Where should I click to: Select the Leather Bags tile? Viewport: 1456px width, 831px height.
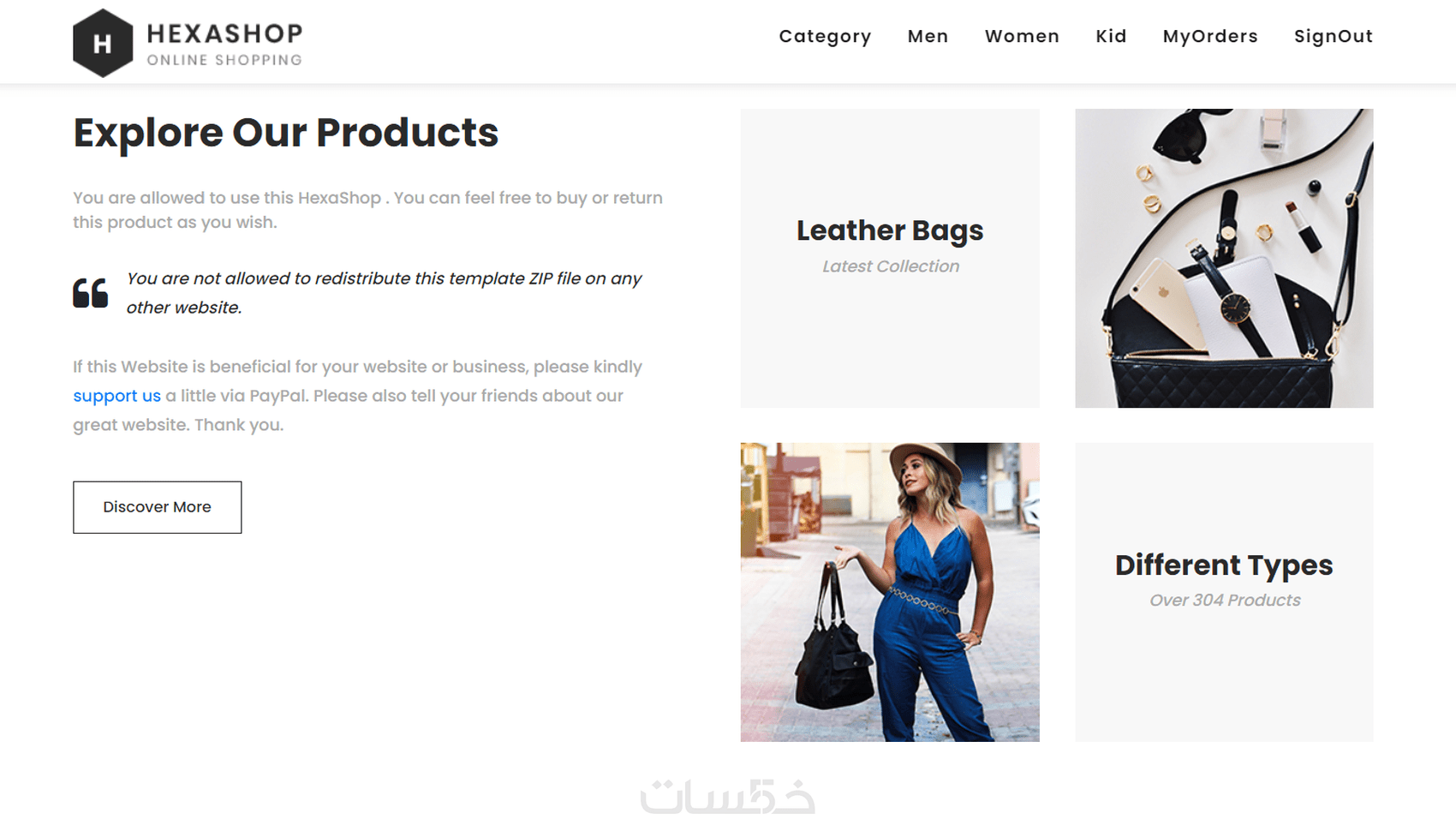(x=890, y=258)
